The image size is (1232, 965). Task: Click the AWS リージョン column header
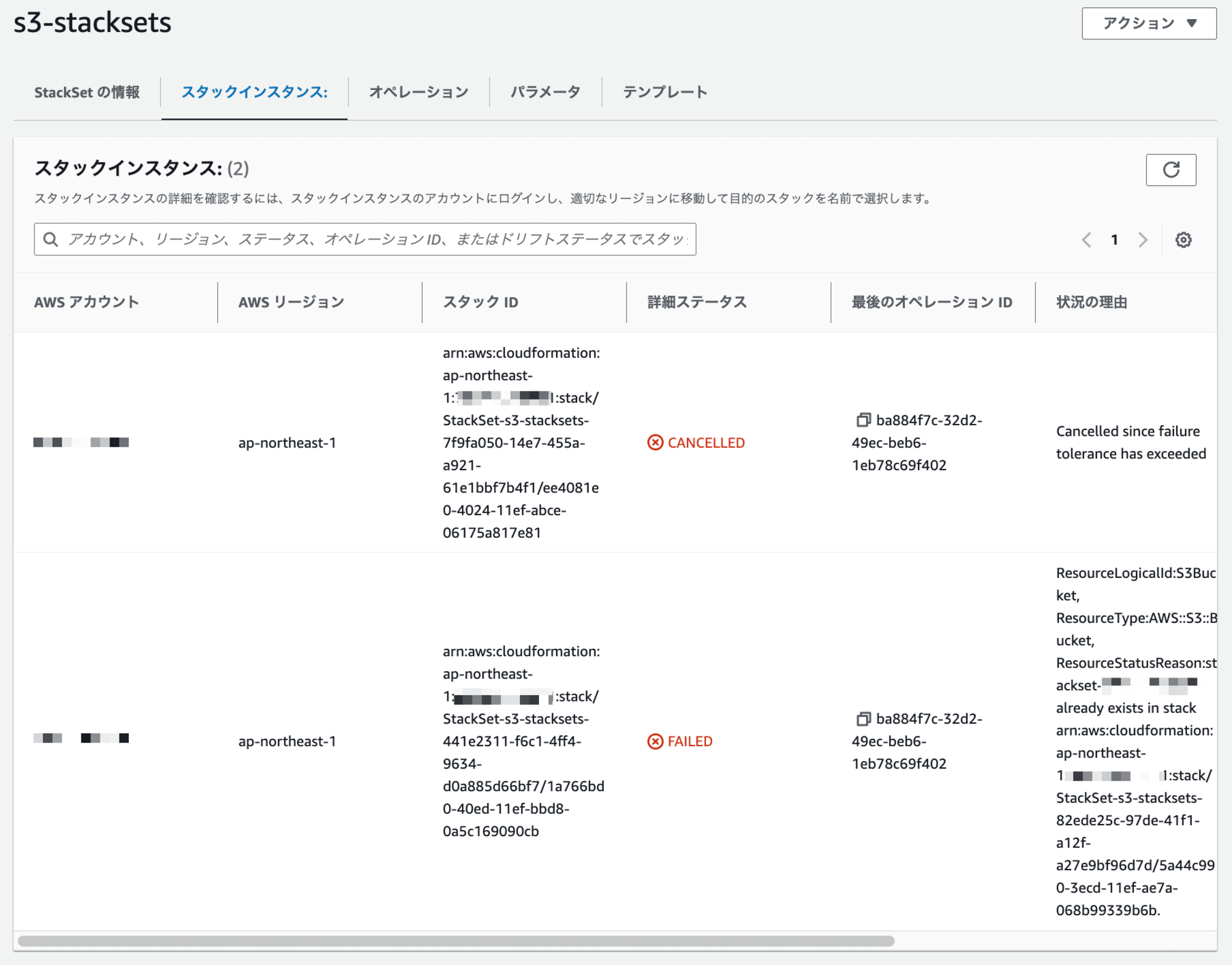[291, 302]
